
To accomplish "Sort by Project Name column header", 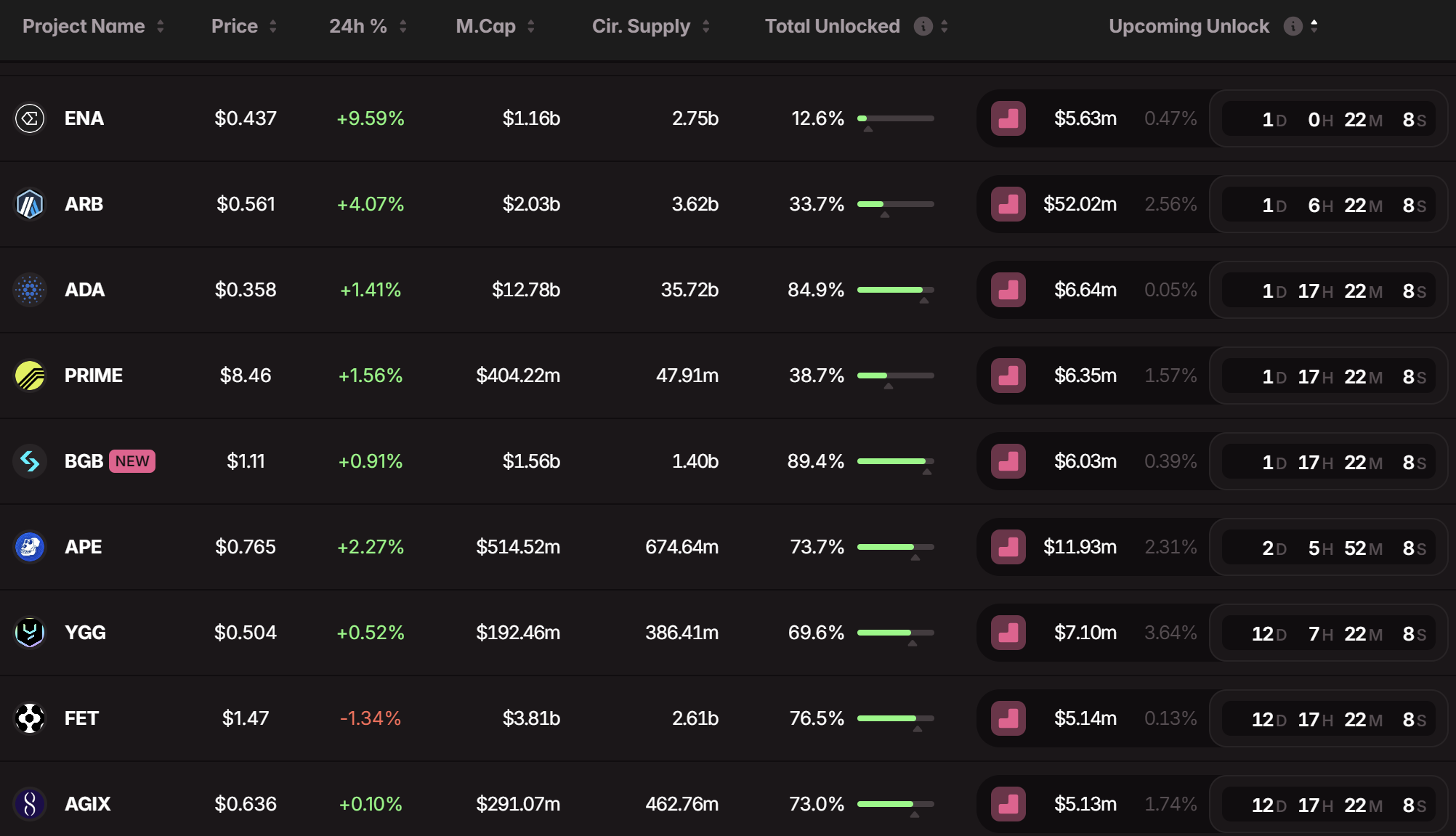I will tap(84, 26).
